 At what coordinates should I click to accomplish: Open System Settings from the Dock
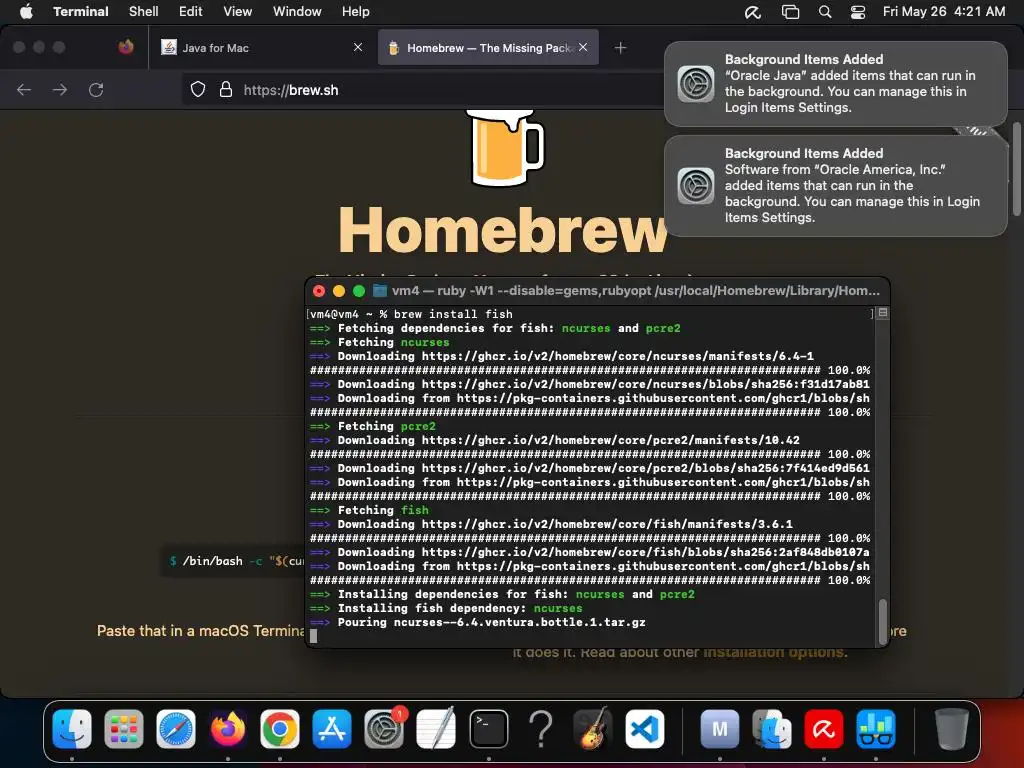tap(384, 729)
